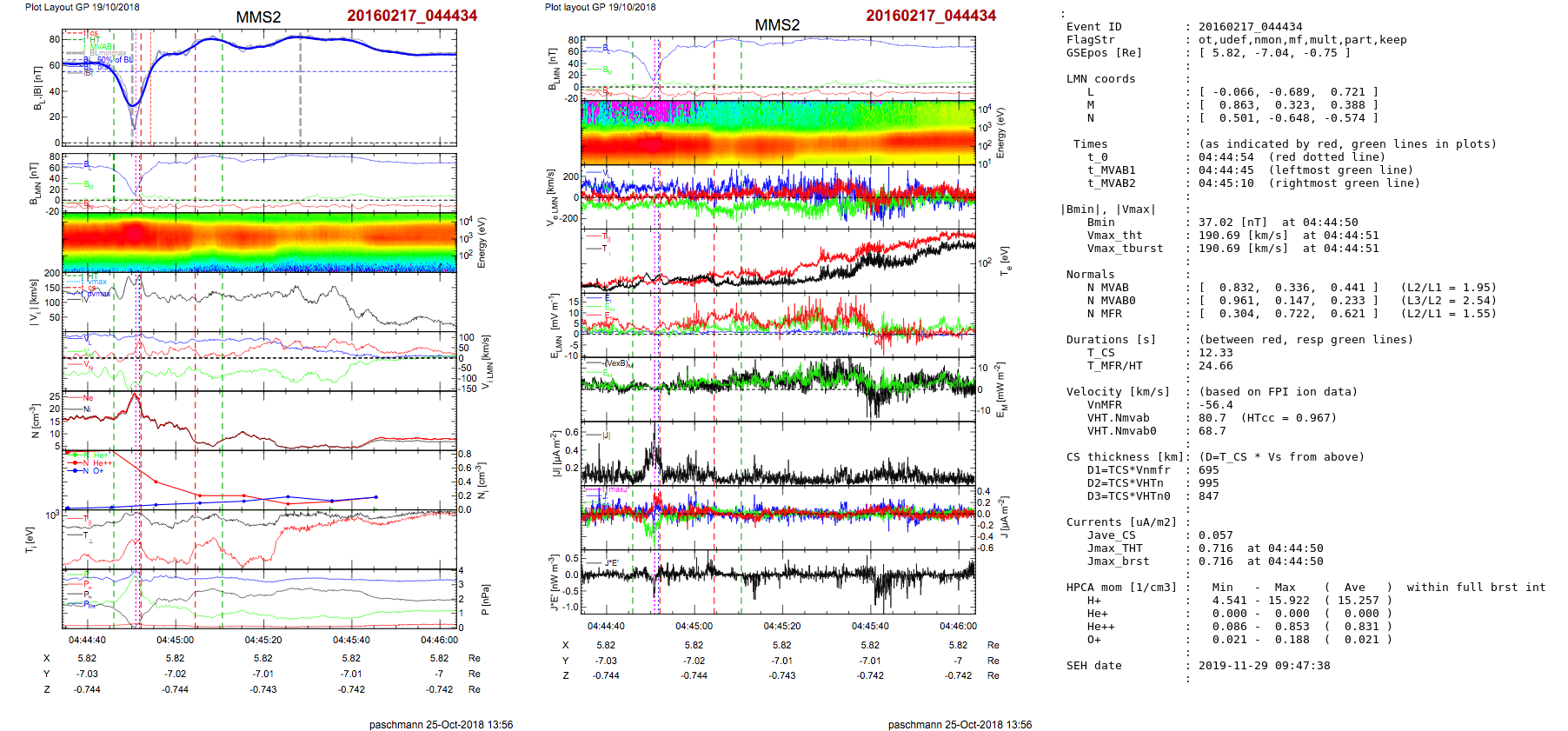Click the MMS2 heading above the right plot
Viewport: 1568px width, 731px height.
coord(777,25)
